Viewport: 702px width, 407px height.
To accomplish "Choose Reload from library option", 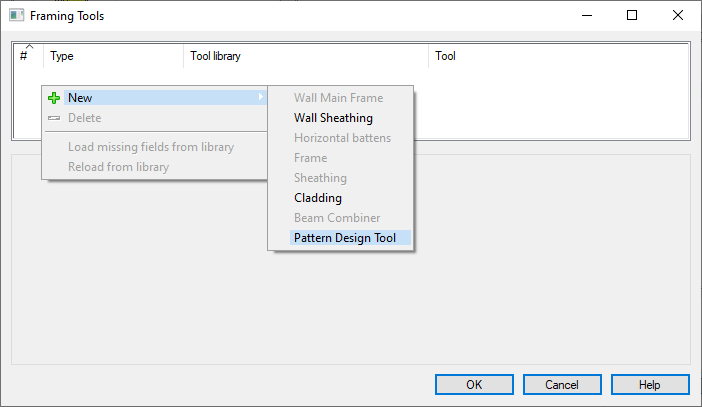I will [x=118, y=166].
